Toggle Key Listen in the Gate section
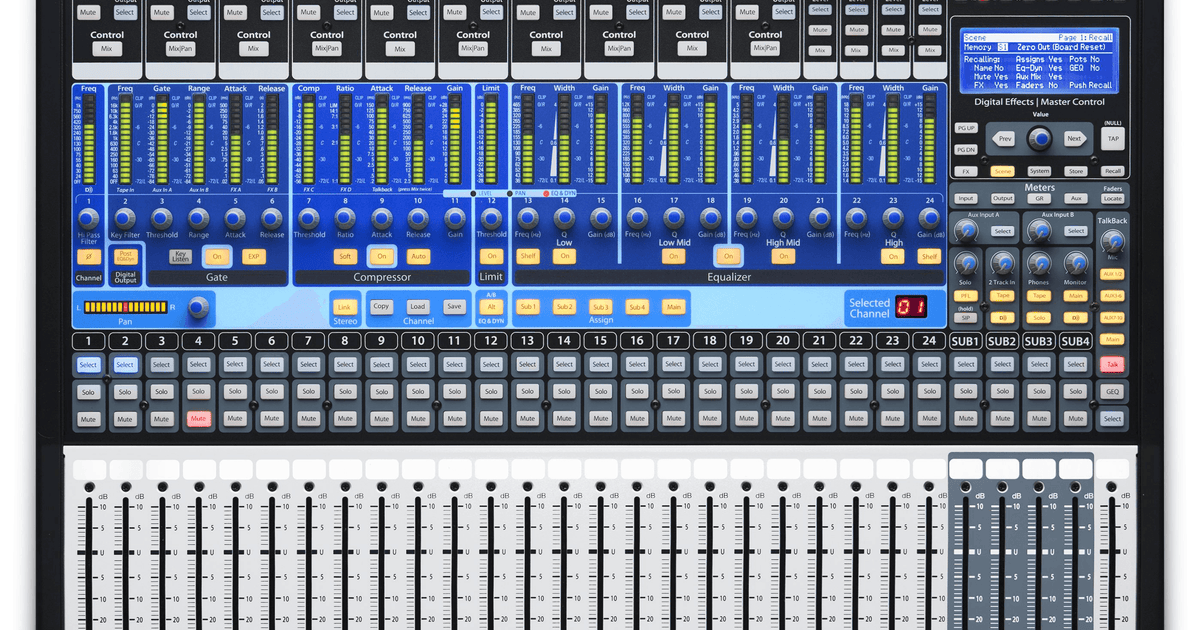This screenshot has height=630, width=1200. click(x=181, y=257)
